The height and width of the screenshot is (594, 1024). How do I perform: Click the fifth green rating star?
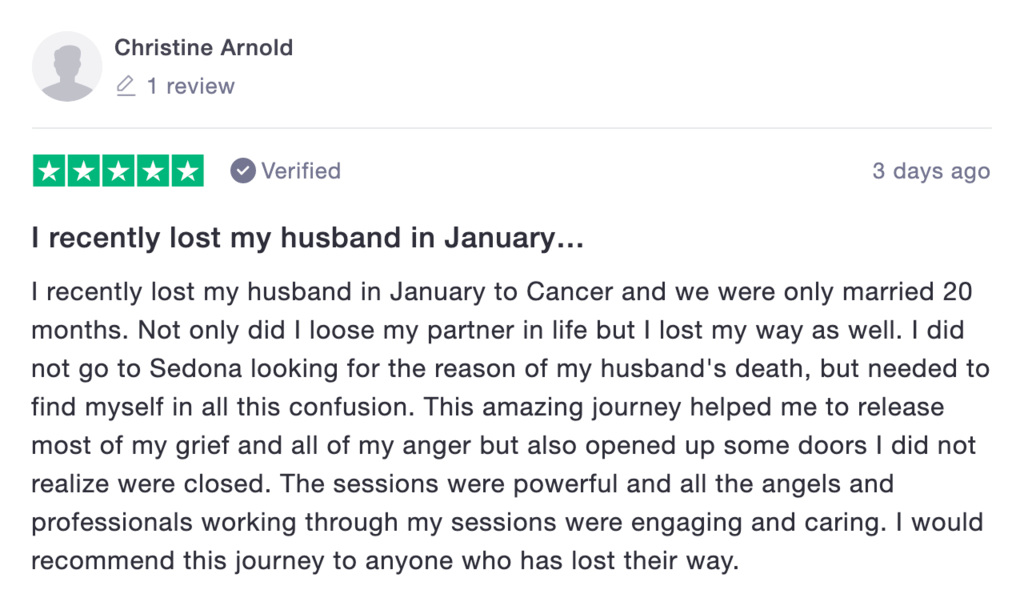tap(187, 171)
